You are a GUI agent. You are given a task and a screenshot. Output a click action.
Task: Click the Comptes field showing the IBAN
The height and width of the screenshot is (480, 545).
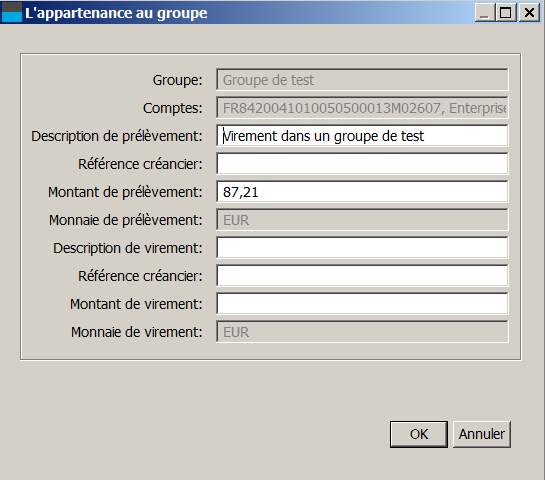point(362,108)
